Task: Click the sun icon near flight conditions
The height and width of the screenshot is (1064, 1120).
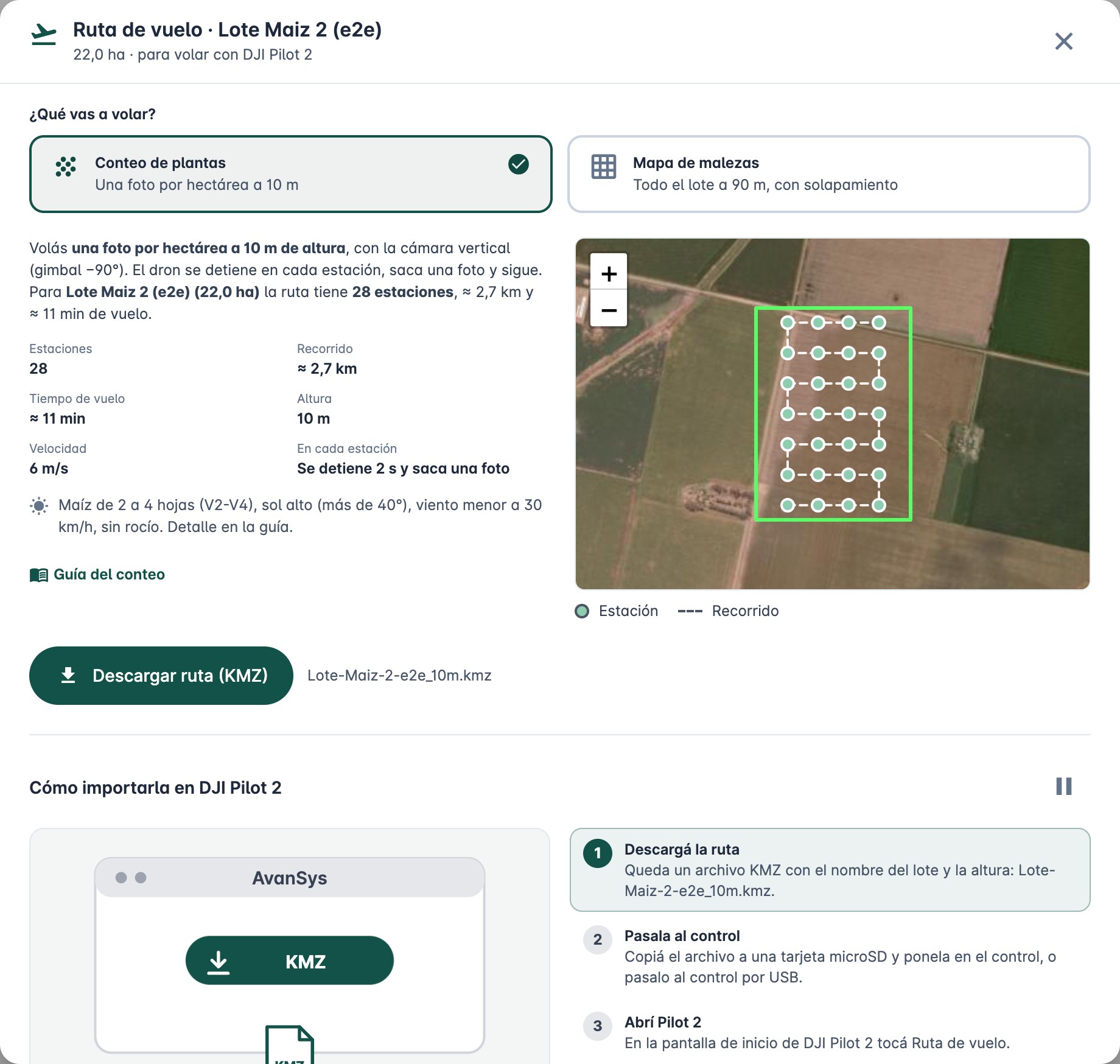Action: [39, 506]
